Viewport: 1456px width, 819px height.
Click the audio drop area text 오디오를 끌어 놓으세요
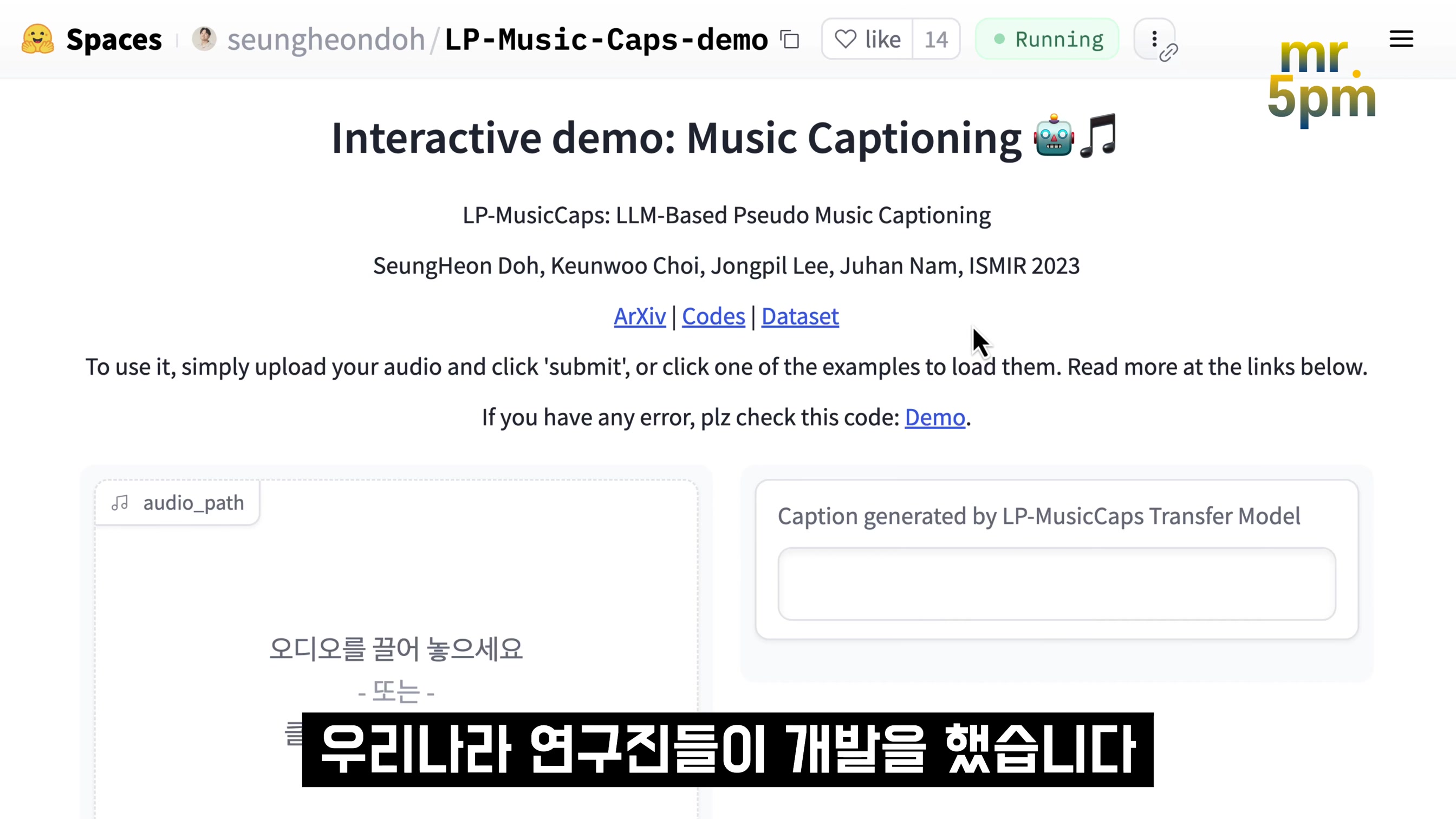point(396,649)
